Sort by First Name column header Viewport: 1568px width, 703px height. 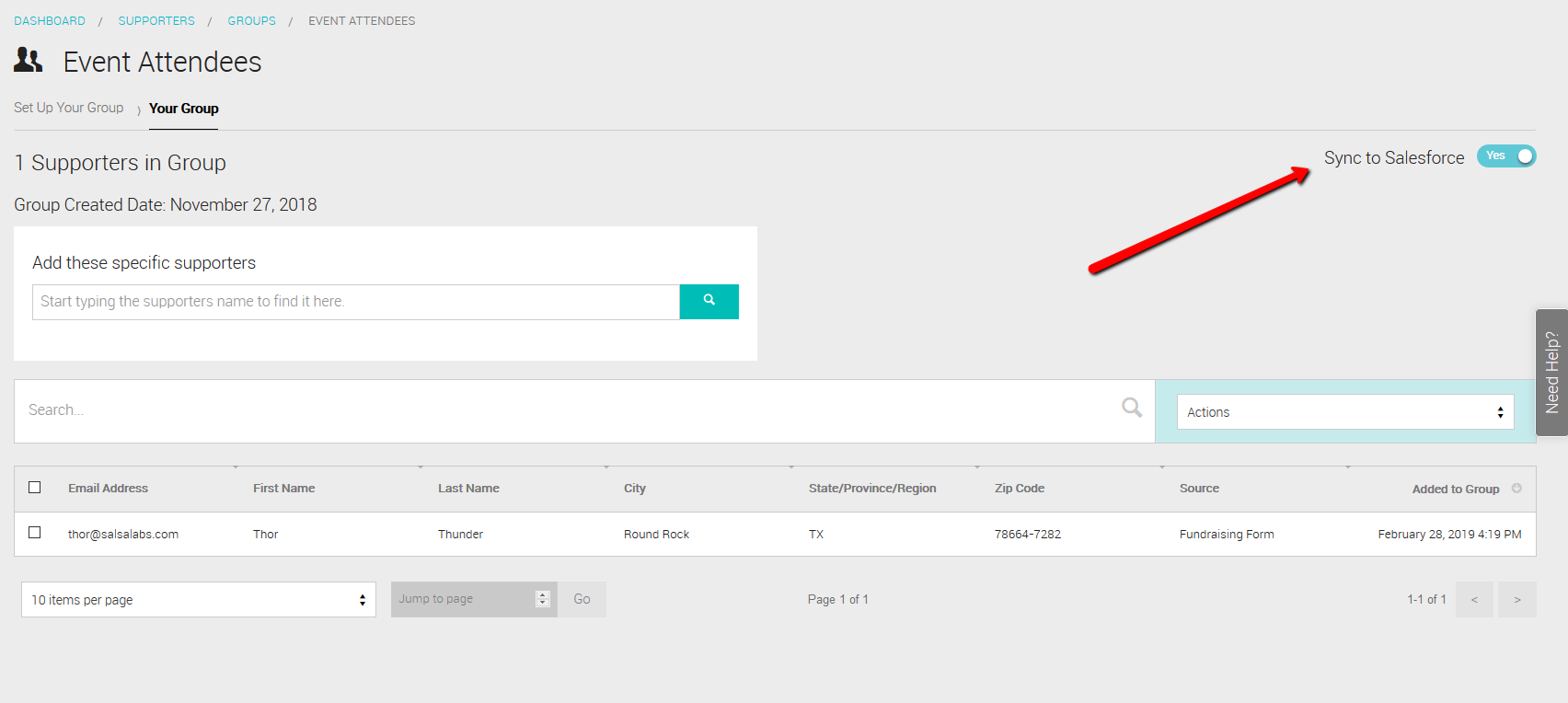[x=284, y=489]
